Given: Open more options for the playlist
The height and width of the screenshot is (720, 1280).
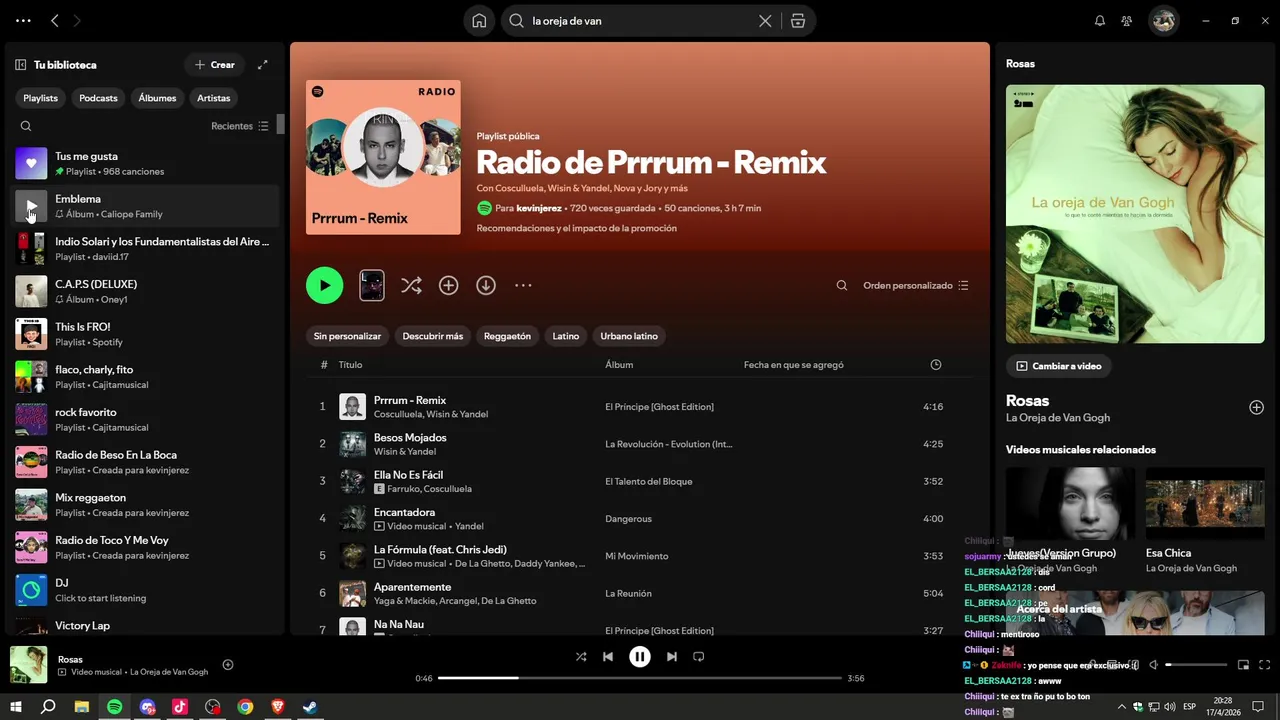Looking at the screenshot, I should (x=523, y=285).
